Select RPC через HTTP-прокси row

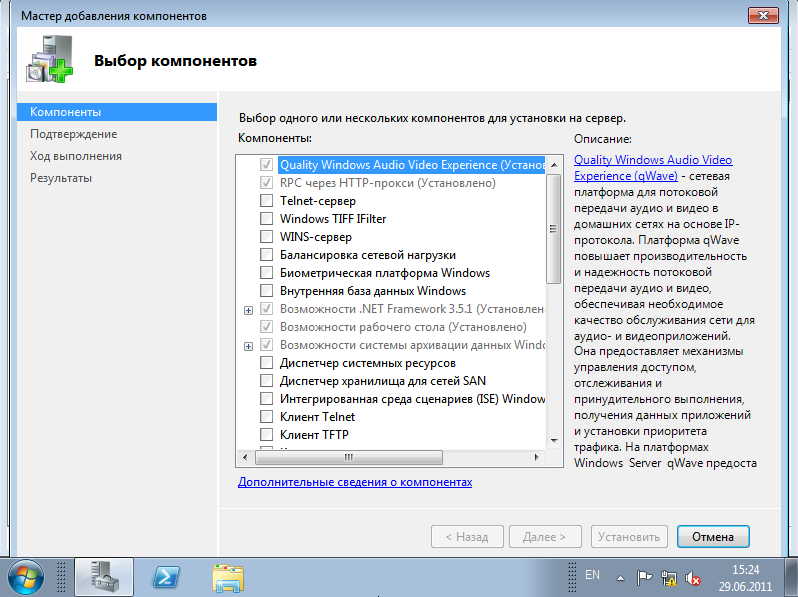tap(387, 183)
